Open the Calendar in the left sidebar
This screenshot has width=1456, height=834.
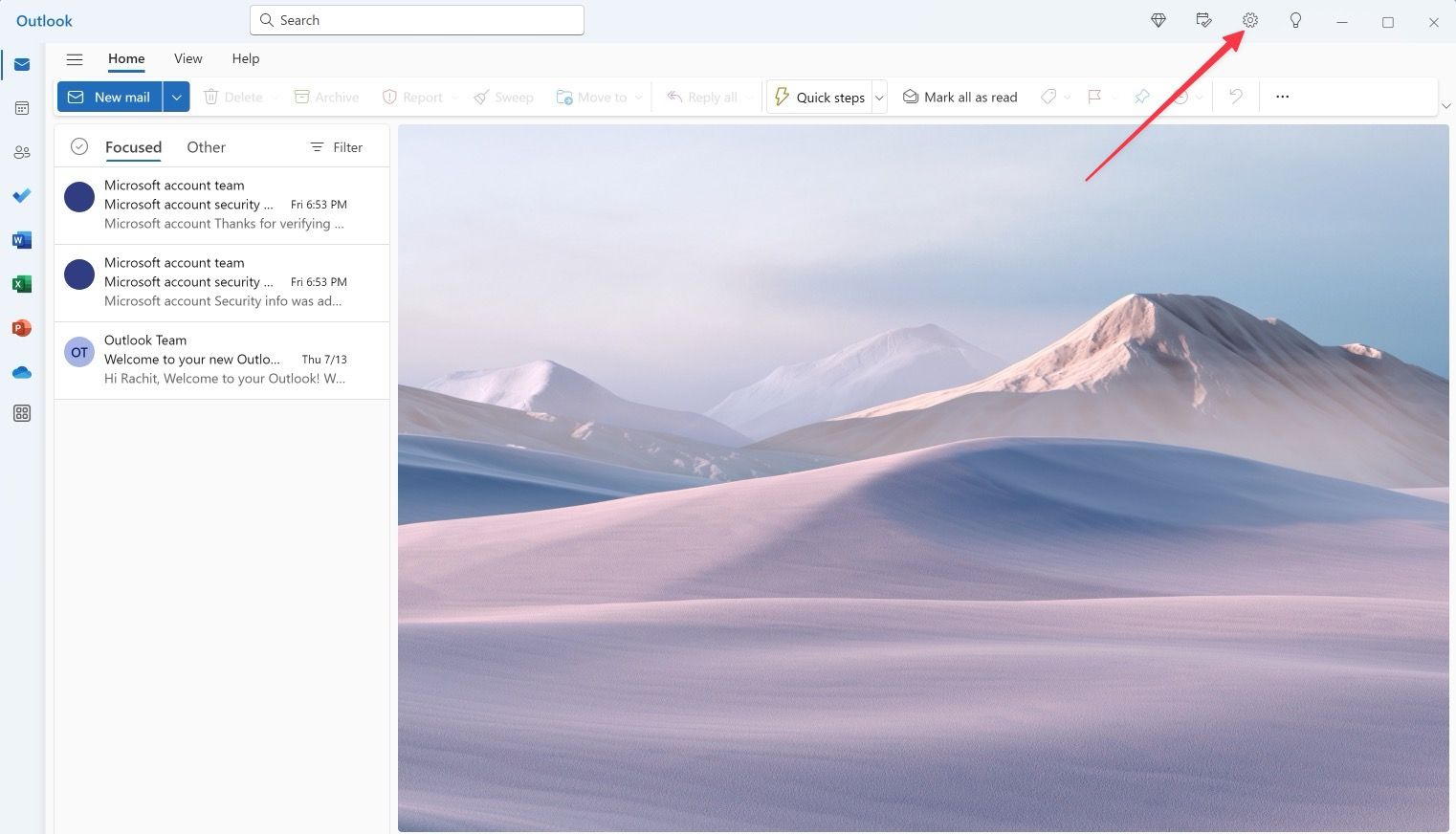coord(21,108)
